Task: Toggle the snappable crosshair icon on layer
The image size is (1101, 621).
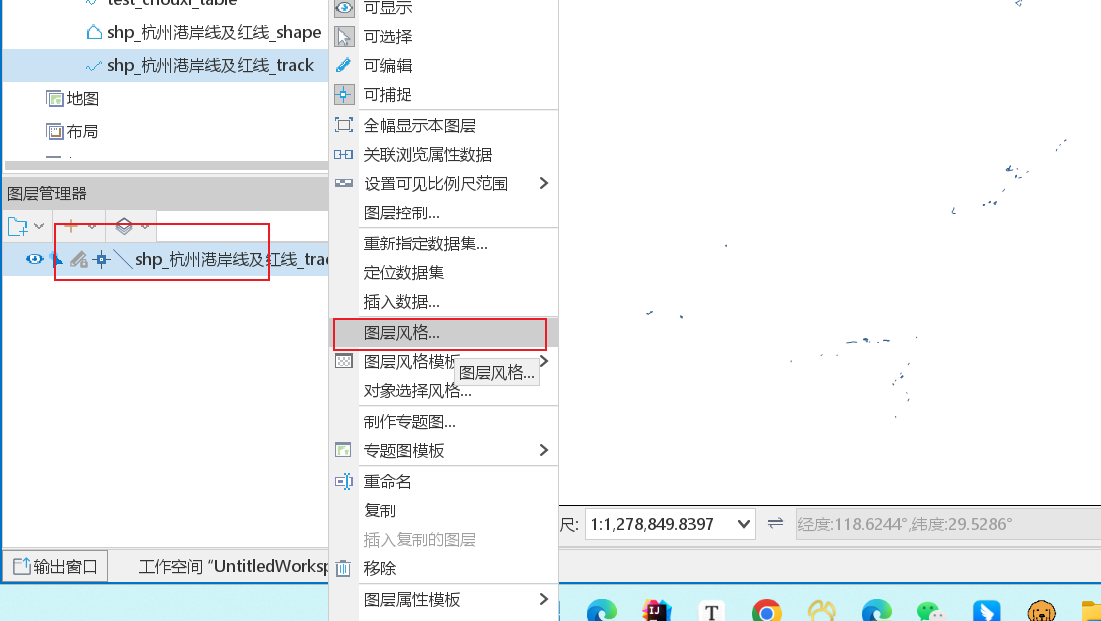Action: (x=102, y=260)
